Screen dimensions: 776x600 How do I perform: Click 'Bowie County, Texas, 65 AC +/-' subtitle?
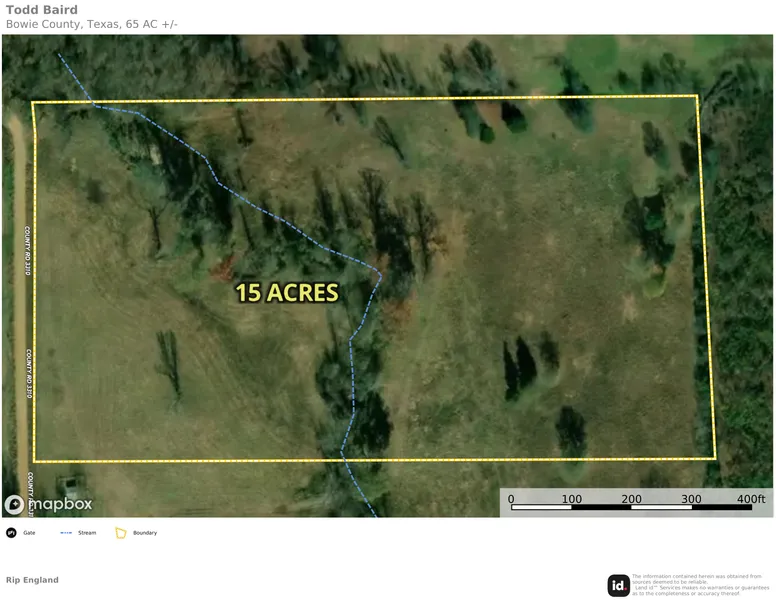click(x=92, y=24)
